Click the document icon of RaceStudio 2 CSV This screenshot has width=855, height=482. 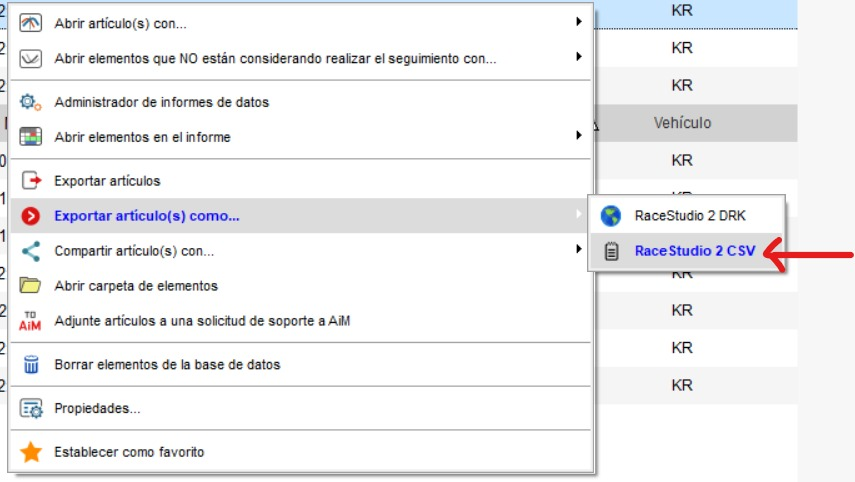click(611, 251)
